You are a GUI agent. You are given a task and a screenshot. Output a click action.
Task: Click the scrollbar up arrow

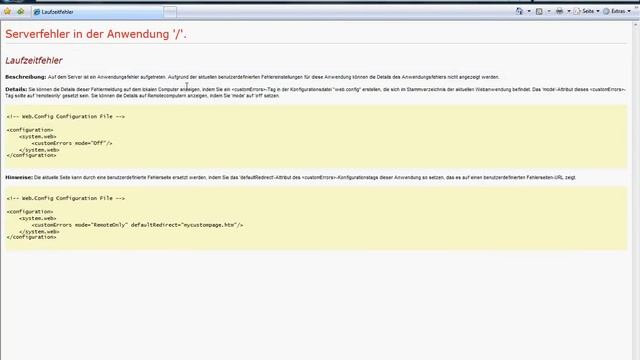pos(636,25)
